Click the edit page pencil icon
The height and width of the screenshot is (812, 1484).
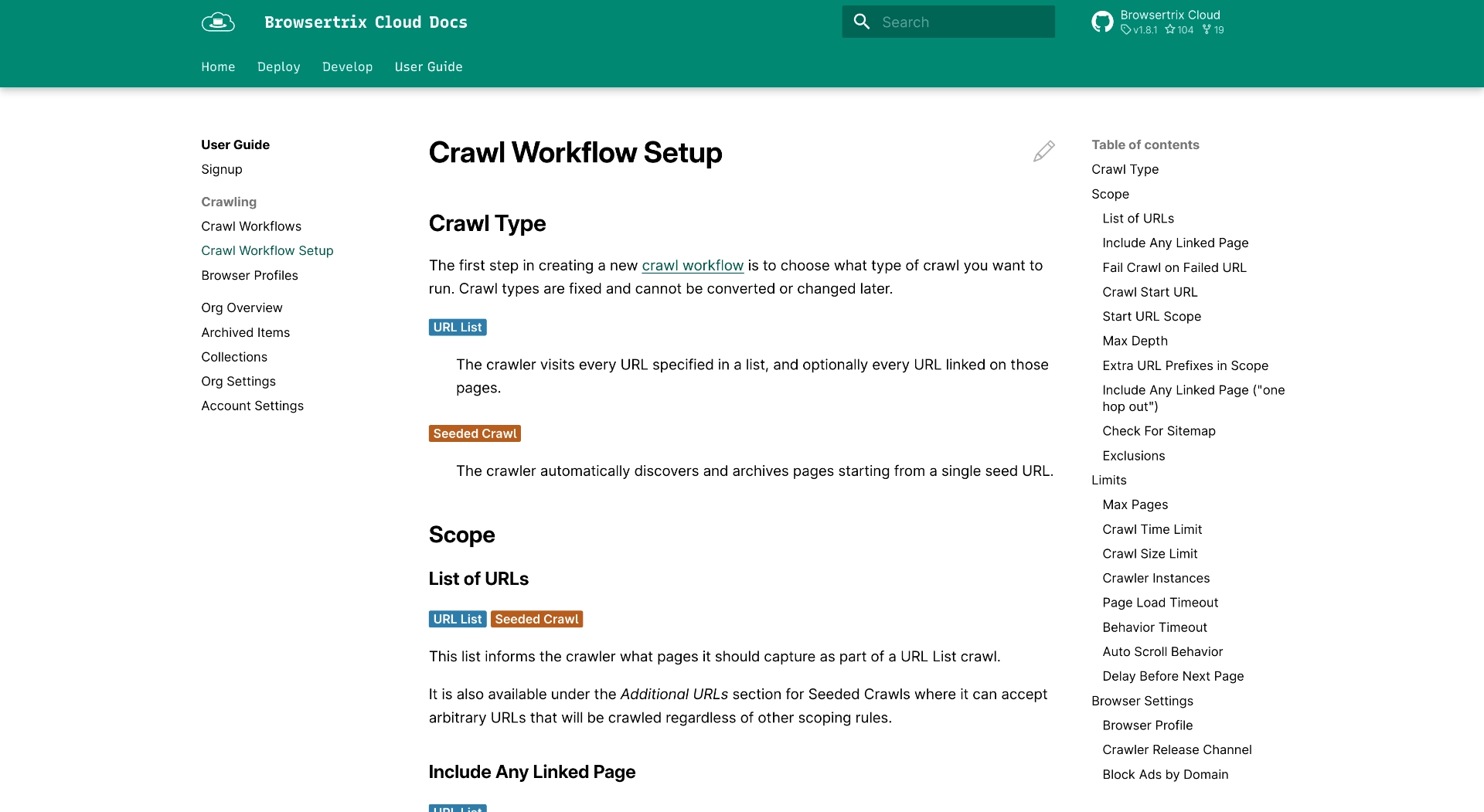tap(1043, 151)
